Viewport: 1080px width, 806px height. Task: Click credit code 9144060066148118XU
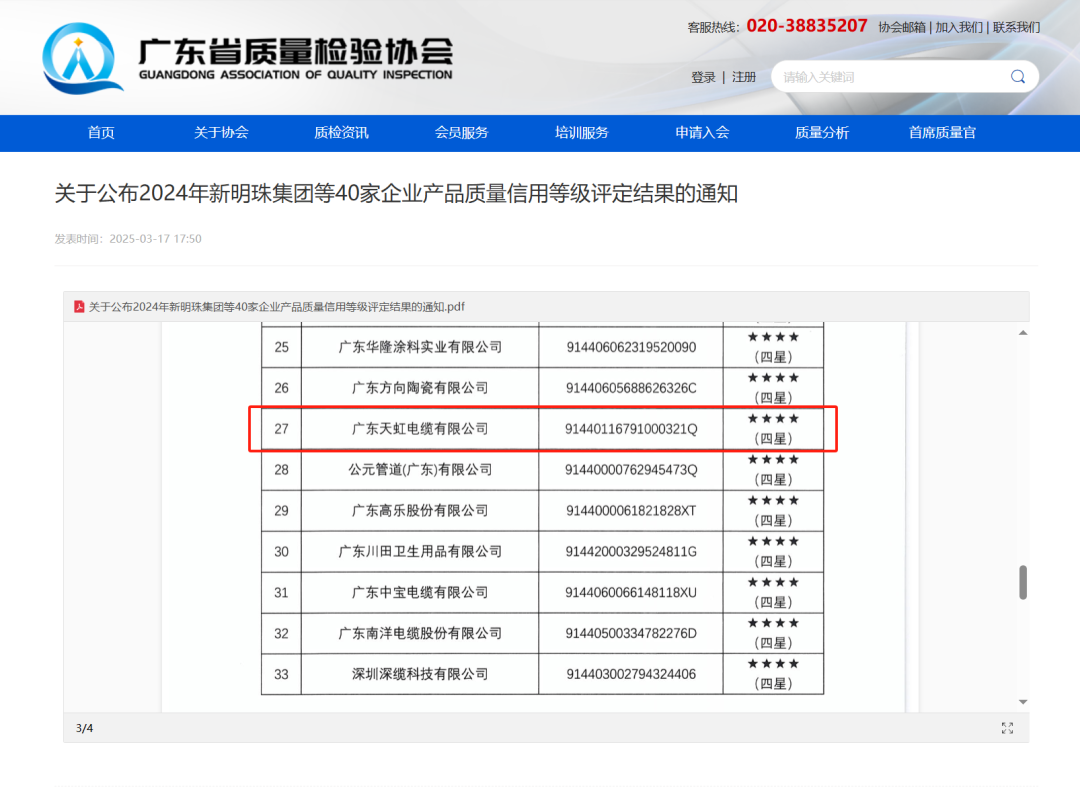tap(631, 592)
